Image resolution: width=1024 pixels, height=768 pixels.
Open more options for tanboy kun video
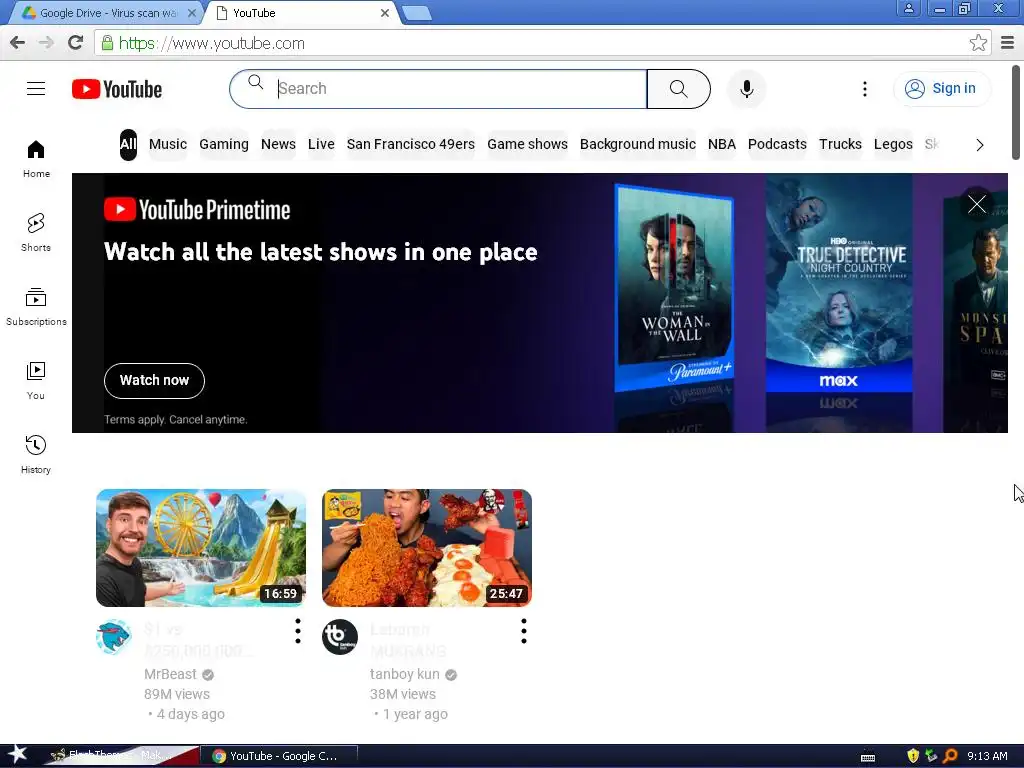[x=524, y=631]
